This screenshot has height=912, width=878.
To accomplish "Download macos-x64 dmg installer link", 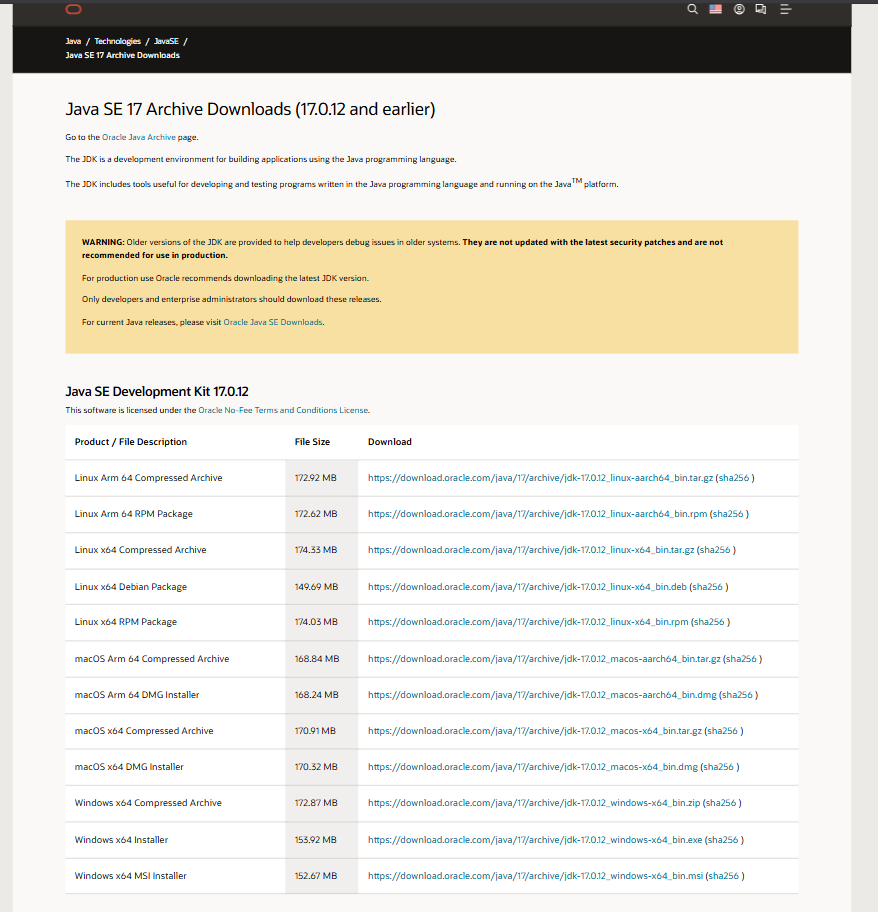I will coord(533,767).
